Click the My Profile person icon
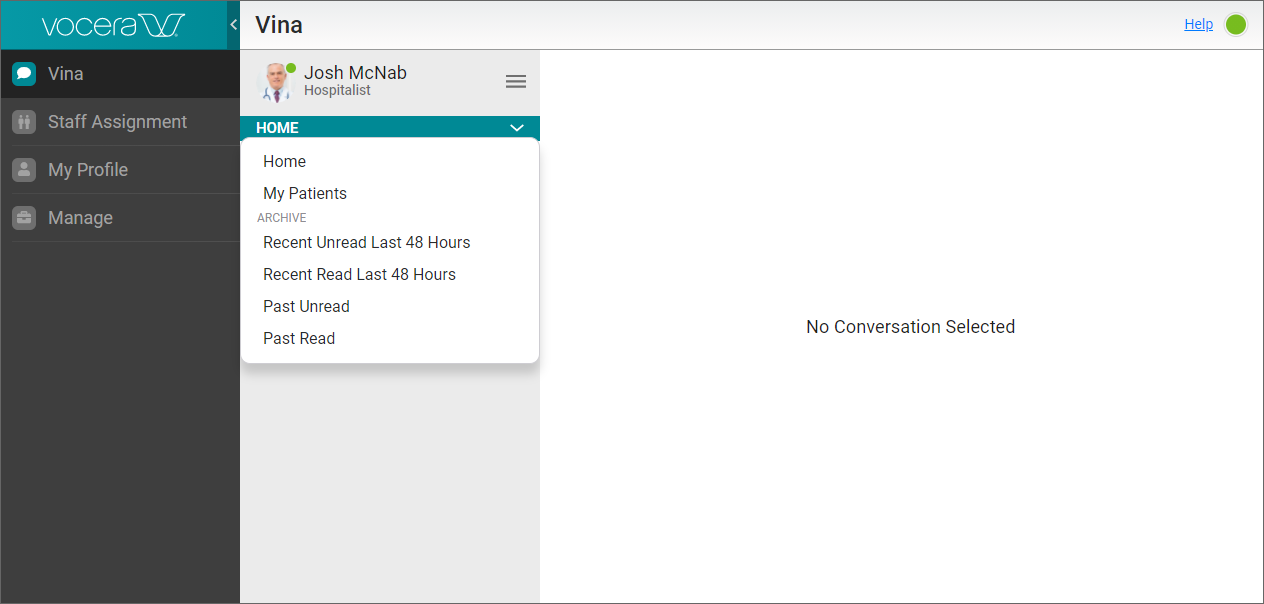The height and width of the screenshot is (604, 1264). click(24, 170)
